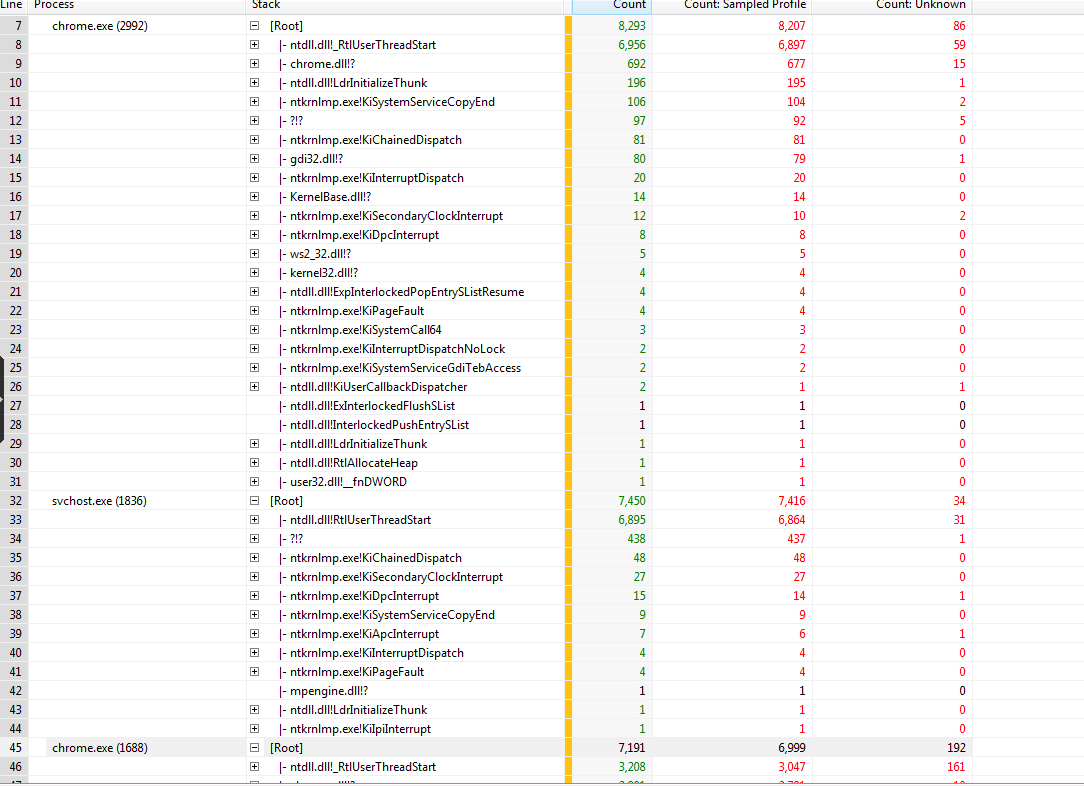
Task: Select the unknown count value 86
Action: [959, 26]
